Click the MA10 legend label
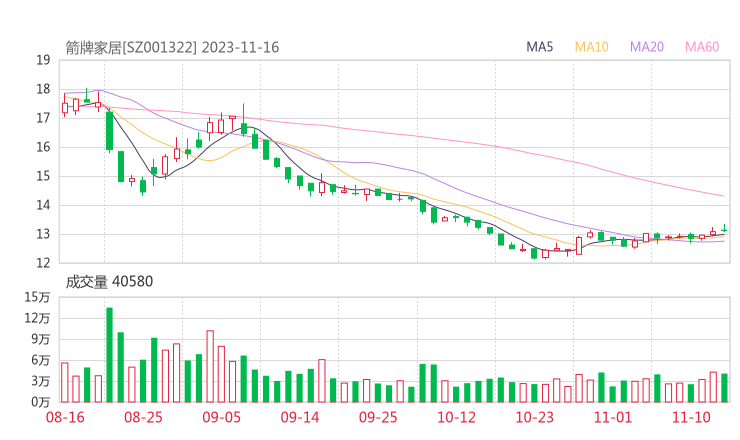The image size is (740, 440). pyautogui.click(x=591, y=47)
